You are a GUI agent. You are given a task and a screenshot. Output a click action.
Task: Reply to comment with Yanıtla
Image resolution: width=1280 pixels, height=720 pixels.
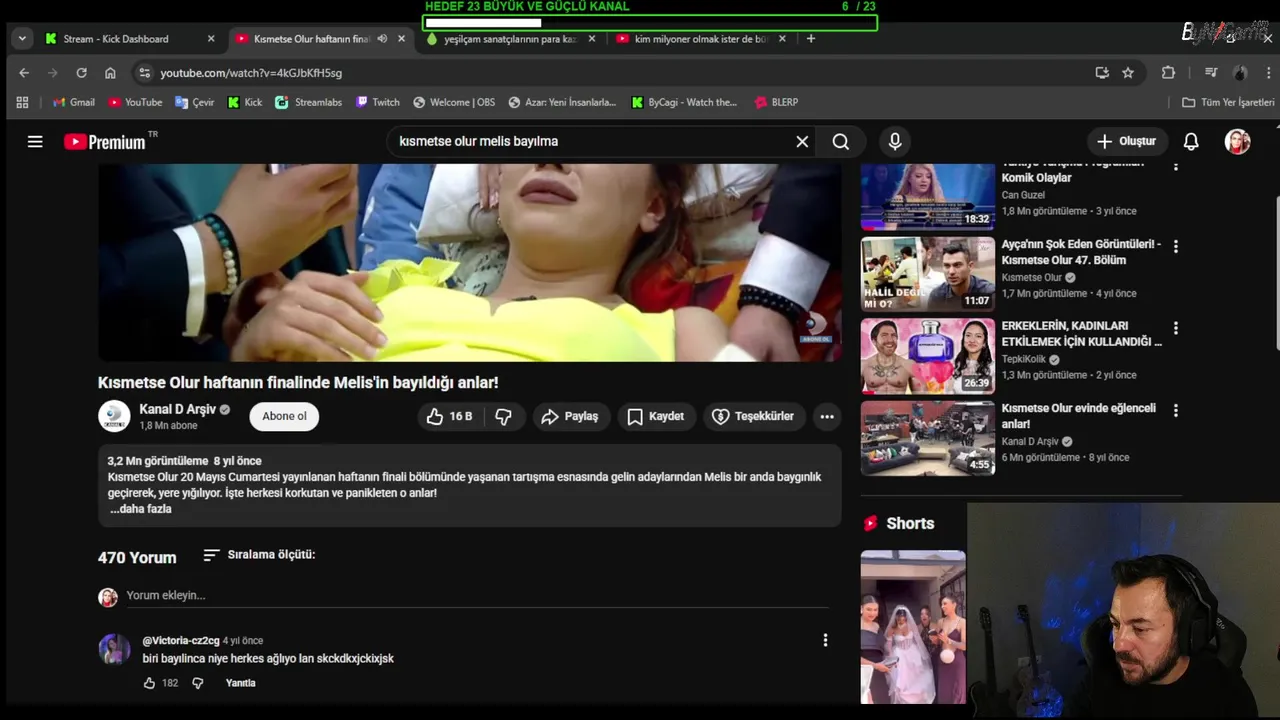point(240,683)
